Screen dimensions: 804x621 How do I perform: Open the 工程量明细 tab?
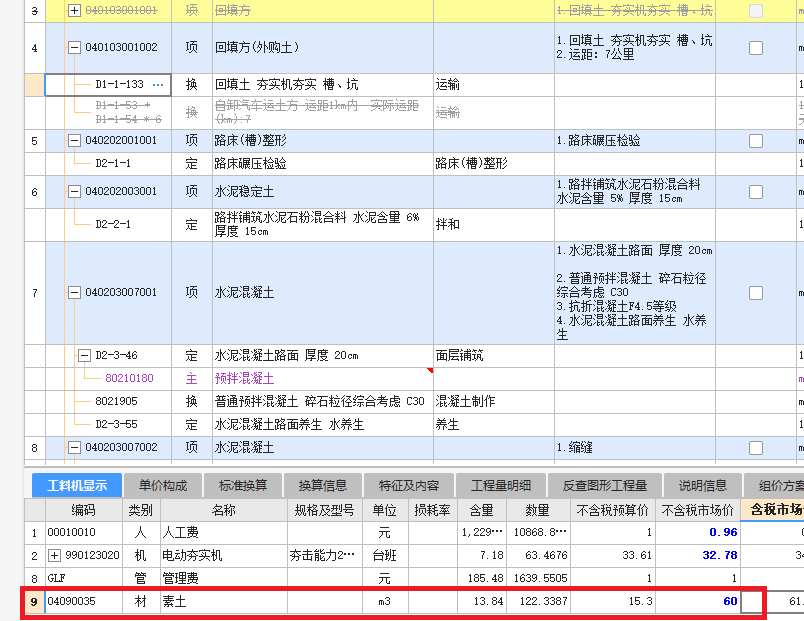500,485
